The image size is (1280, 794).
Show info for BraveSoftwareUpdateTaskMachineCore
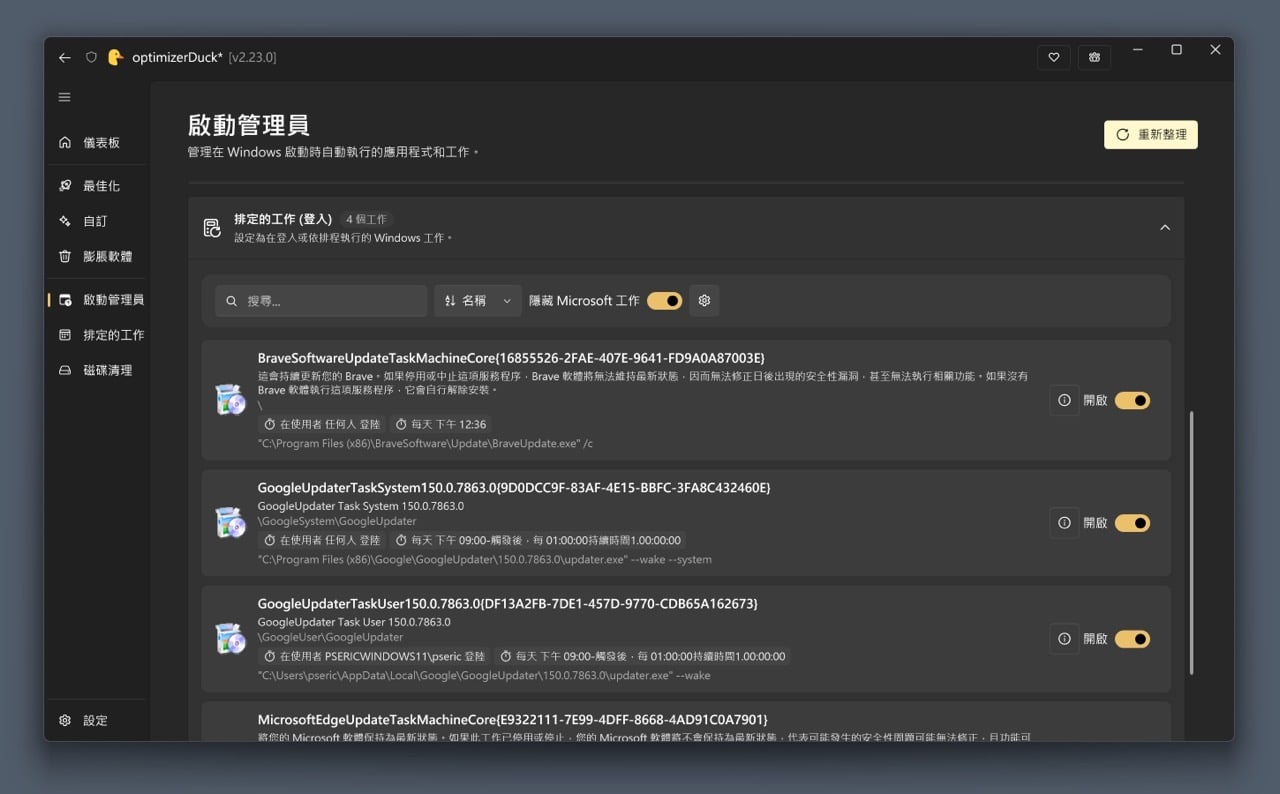[x=1064, y=400]
